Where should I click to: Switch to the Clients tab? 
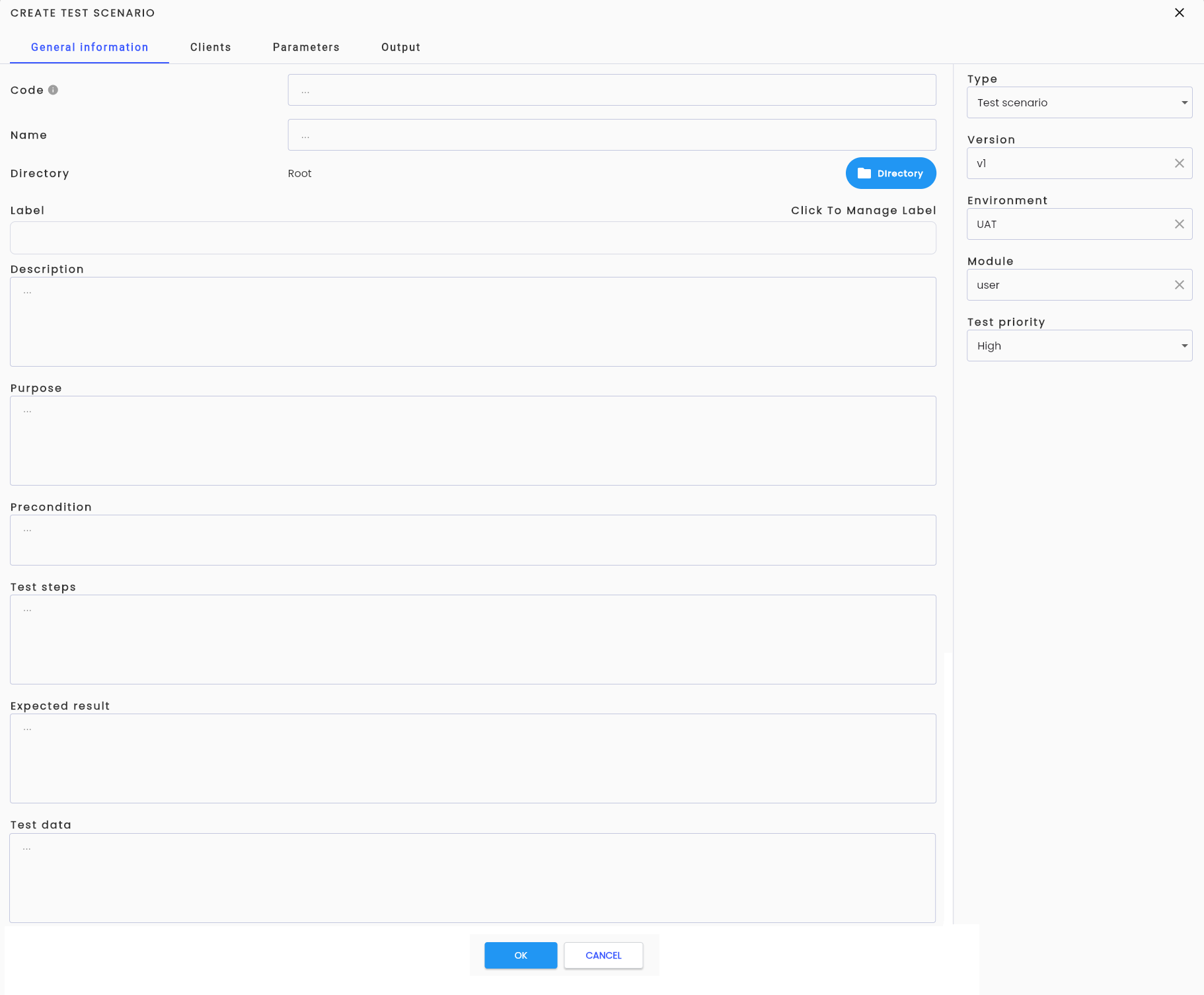click(x=211, y=47)
